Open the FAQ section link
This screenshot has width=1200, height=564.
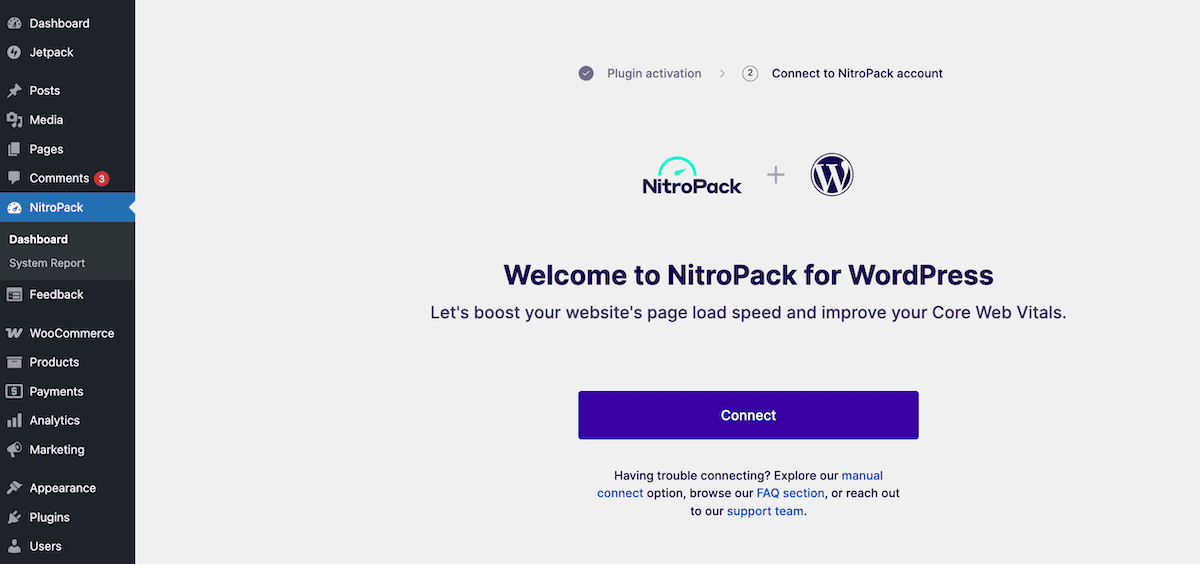point(791,493)
